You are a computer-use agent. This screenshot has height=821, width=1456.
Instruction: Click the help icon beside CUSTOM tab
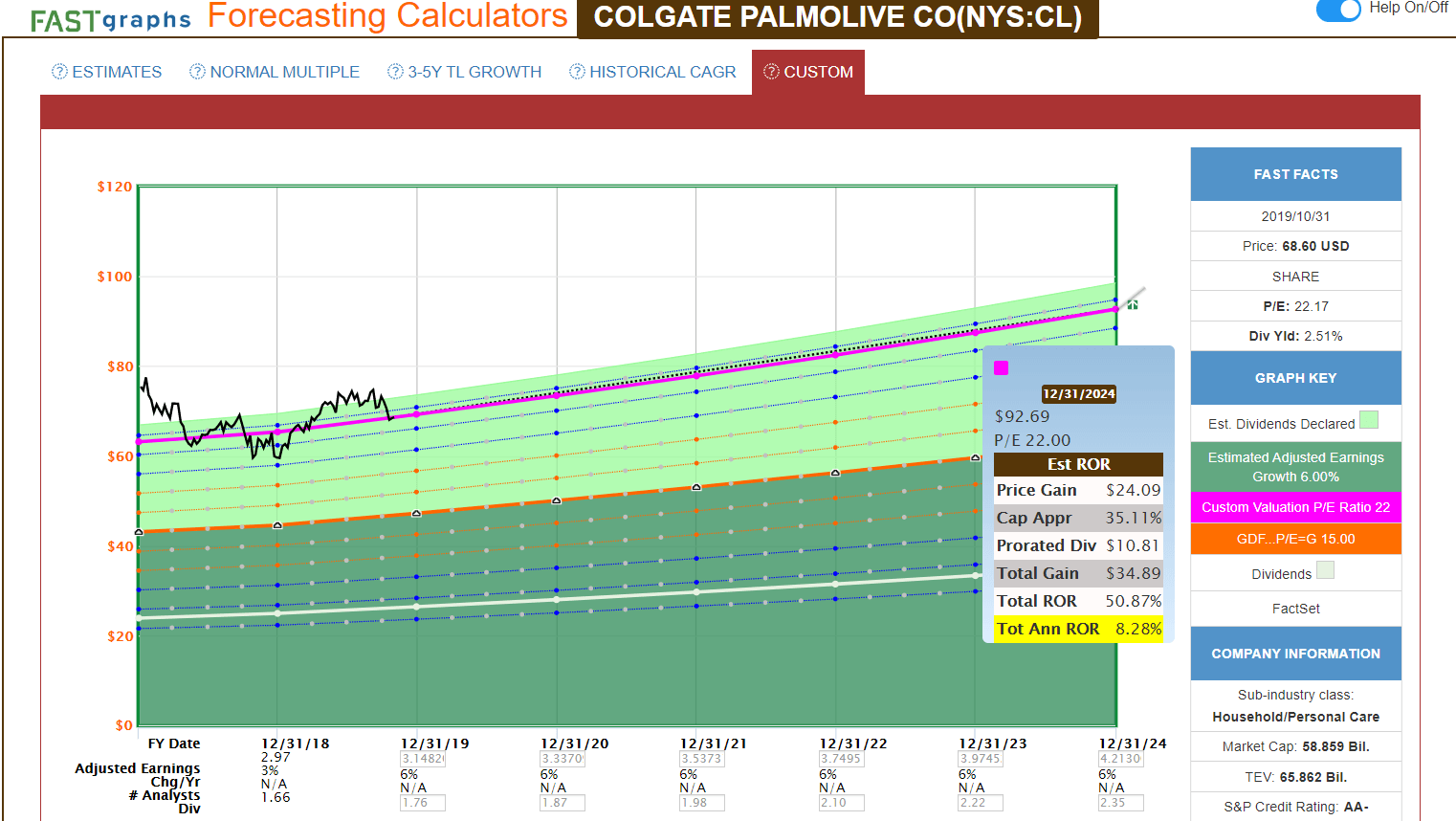pos(771,72)
